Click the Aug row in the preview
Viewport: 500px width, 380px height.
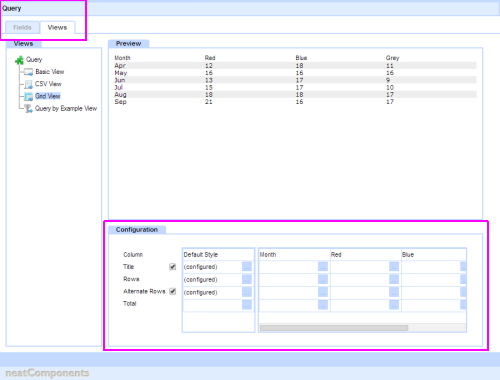pos(295,95)
